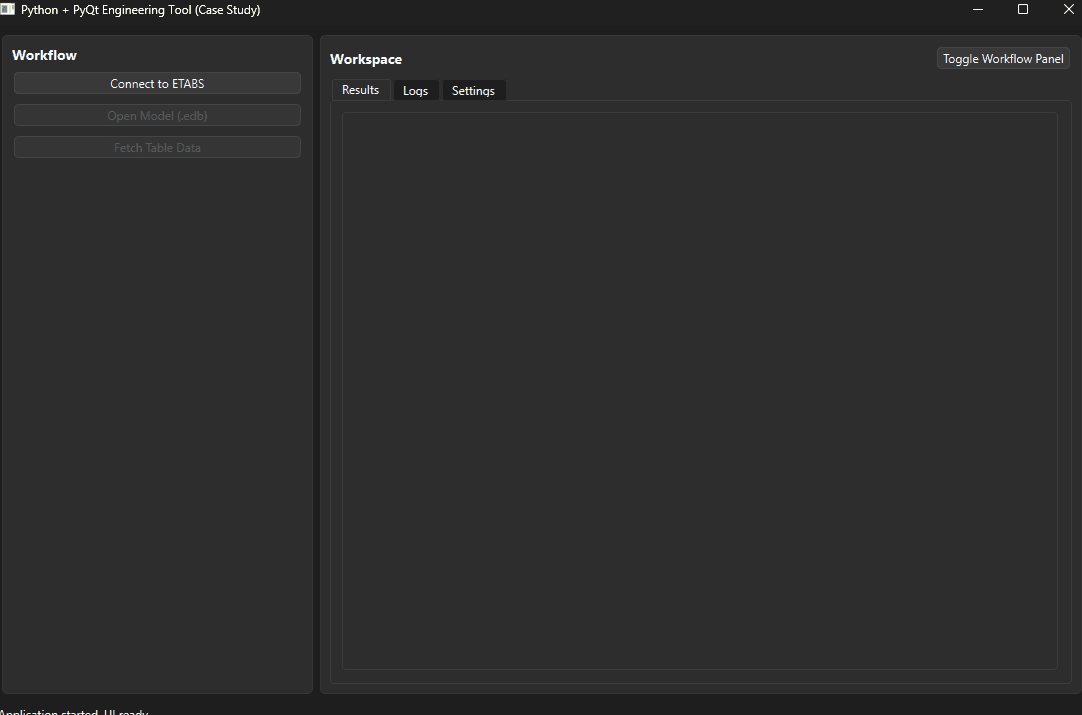The image size is (1082, 715).
Task: Click the Workspace header label
Action: (366, 59)
